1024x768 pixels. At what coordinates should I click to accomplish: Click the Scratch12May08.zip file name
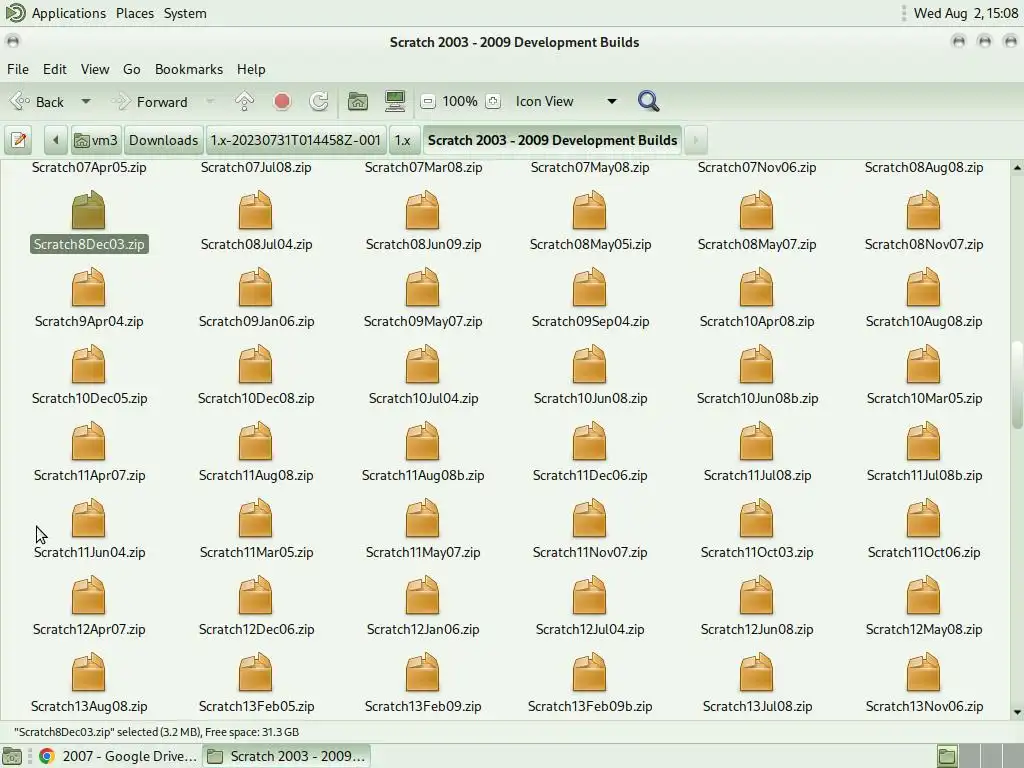924,630
